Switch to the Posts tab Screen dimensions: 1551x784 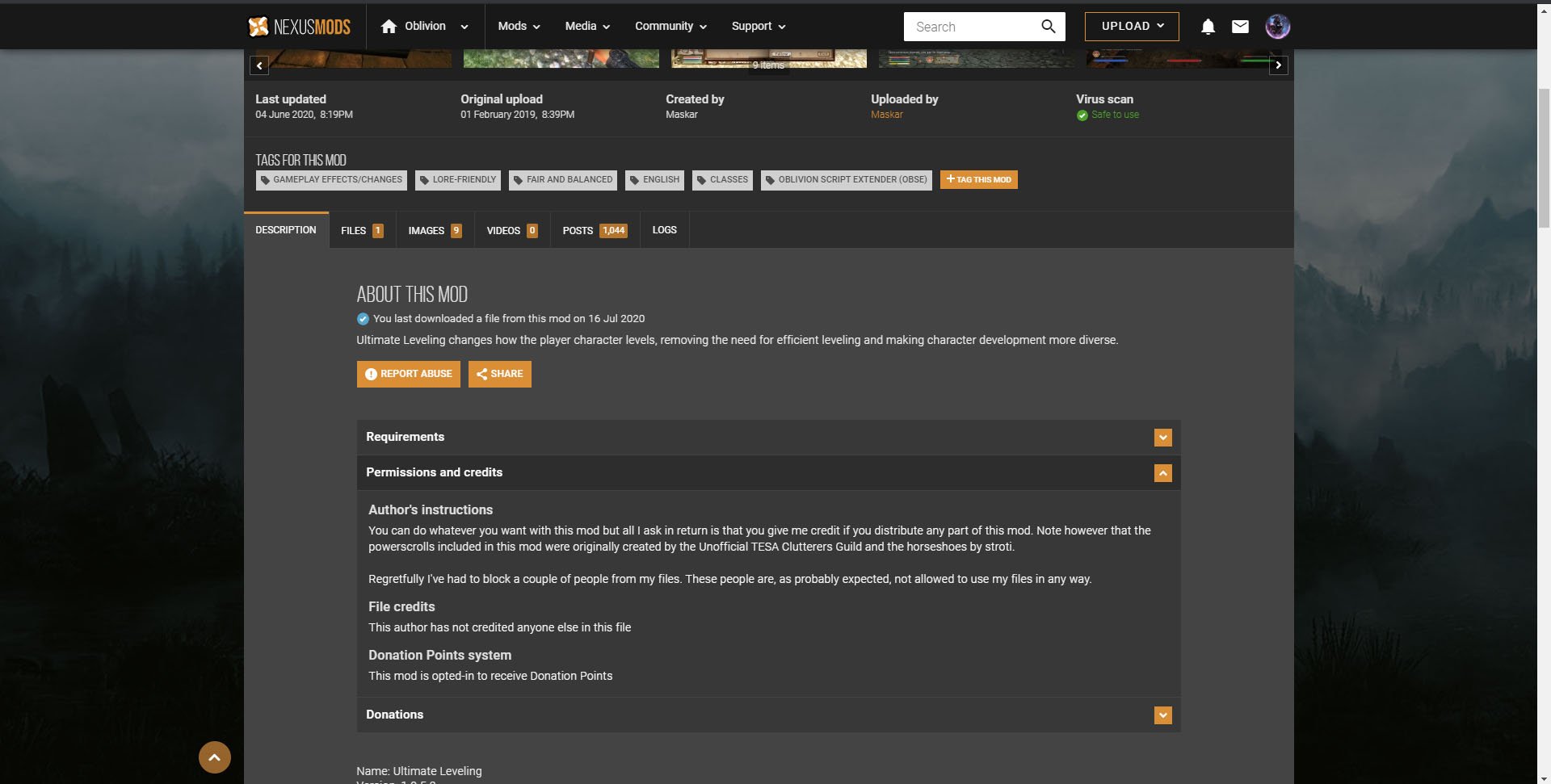595,230
